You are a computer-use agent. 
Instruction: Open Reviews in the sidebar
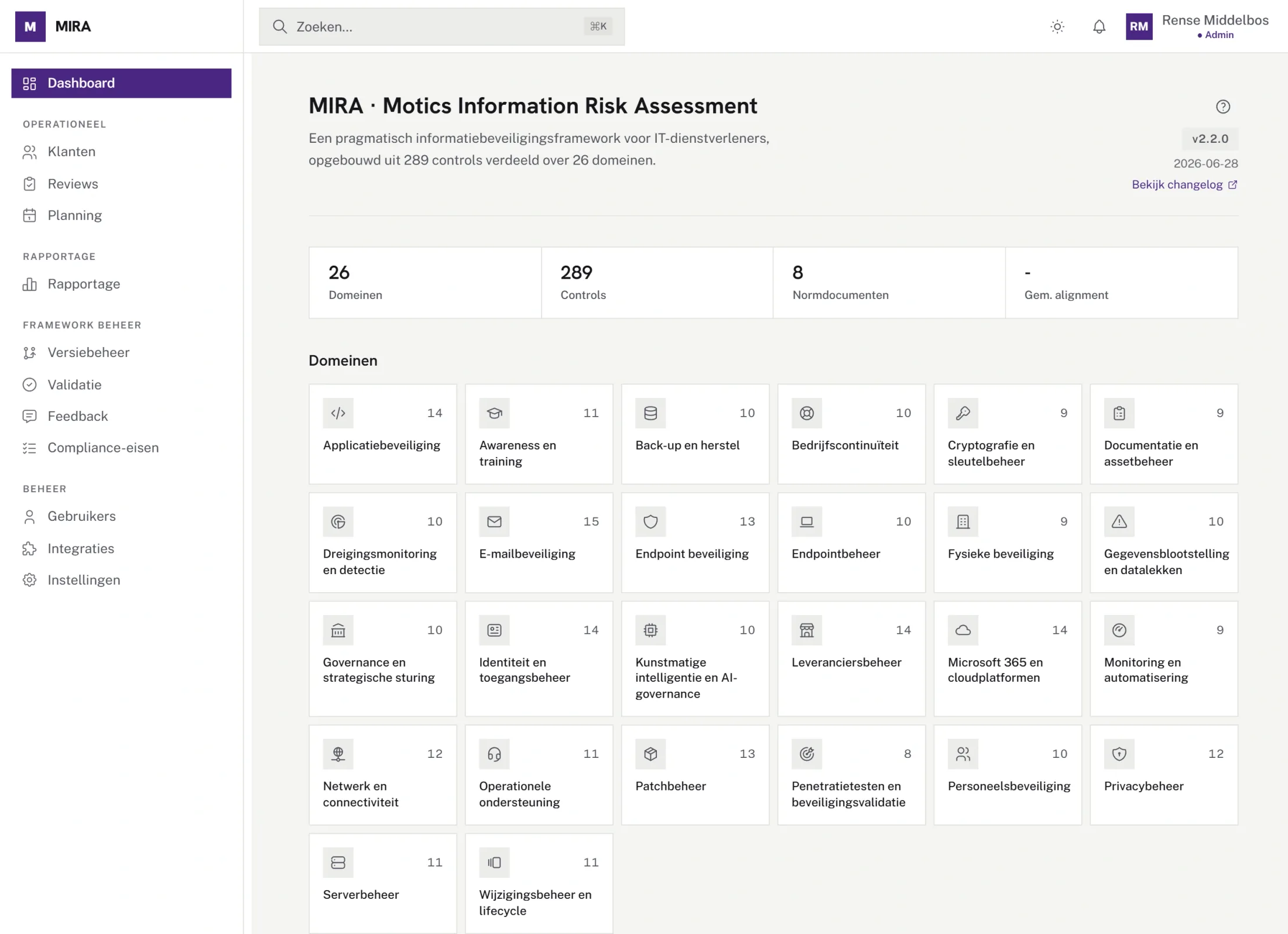(x=121, y=184)
